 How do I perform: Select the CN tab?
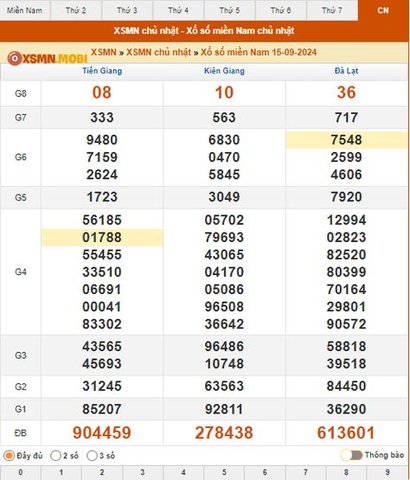coord(383,10)
